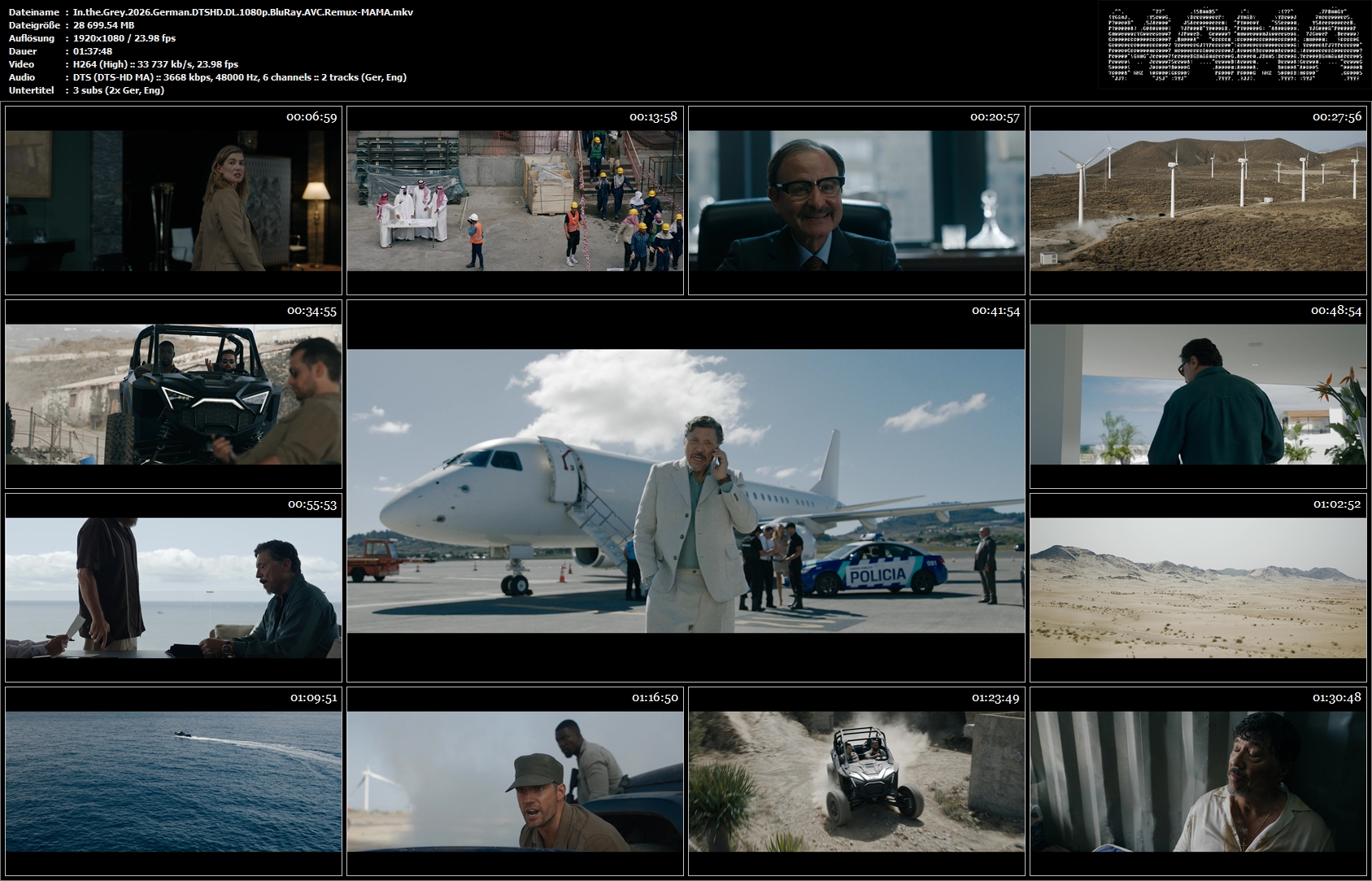The height and width of the screenshot is (881, 1372).
Task: Click the 01:23:49 timestamp
Action: [x=995, y=698]
